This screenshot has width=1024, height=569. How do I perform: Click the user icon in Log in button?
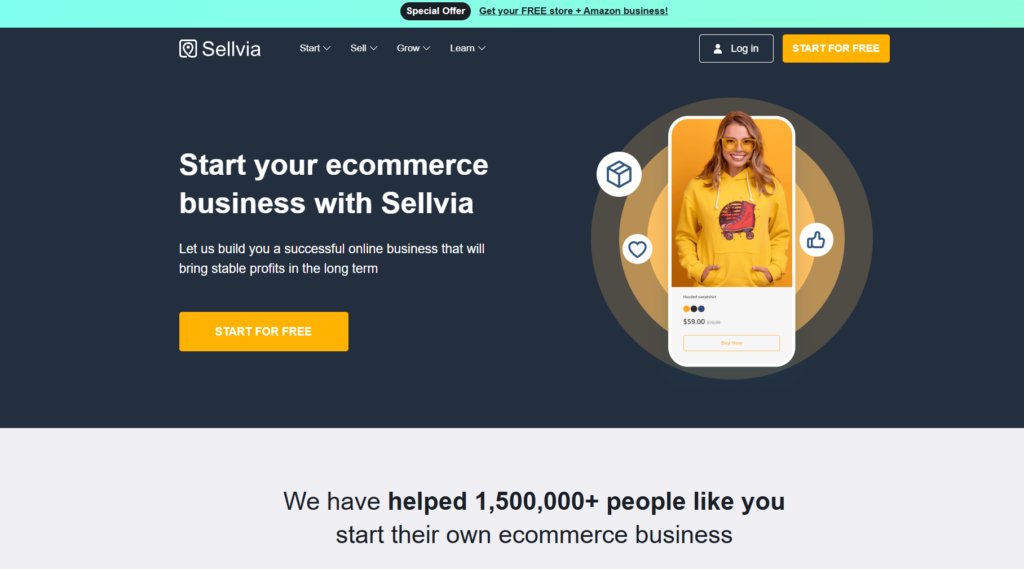(x=718, y=48)
